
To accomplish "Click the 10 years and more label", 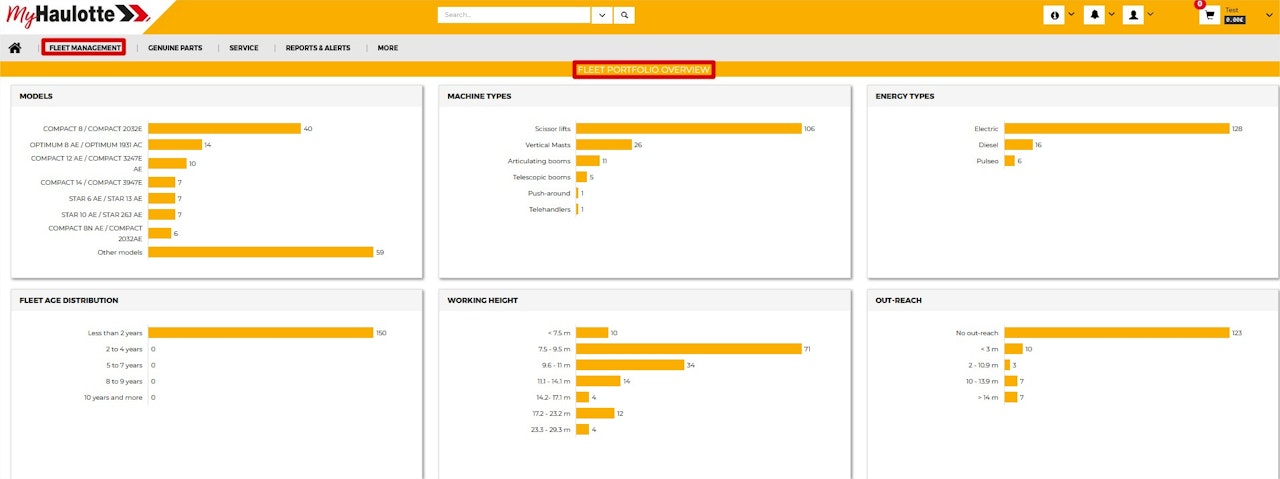I will coord(113,397).
